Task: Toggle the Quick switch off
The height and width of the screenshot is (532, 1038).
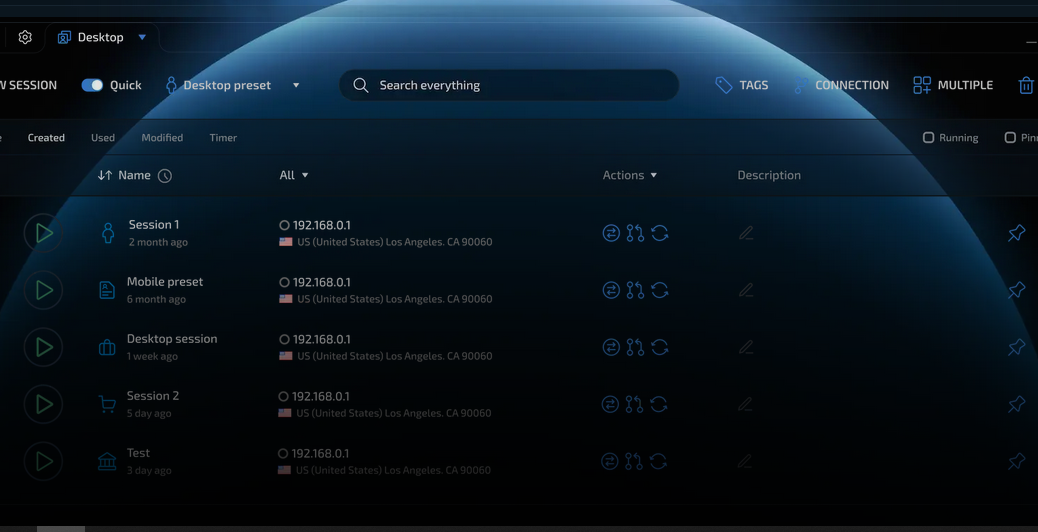Action: click(92, 86)
